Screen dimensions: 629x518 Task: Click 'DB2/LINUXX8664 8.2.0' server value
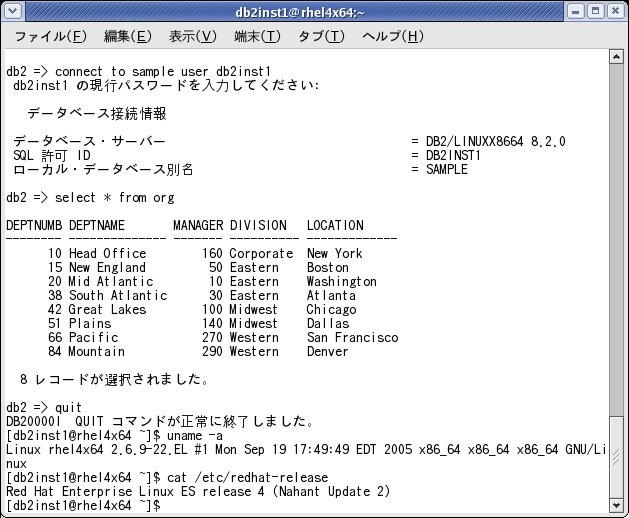point(496,142)
